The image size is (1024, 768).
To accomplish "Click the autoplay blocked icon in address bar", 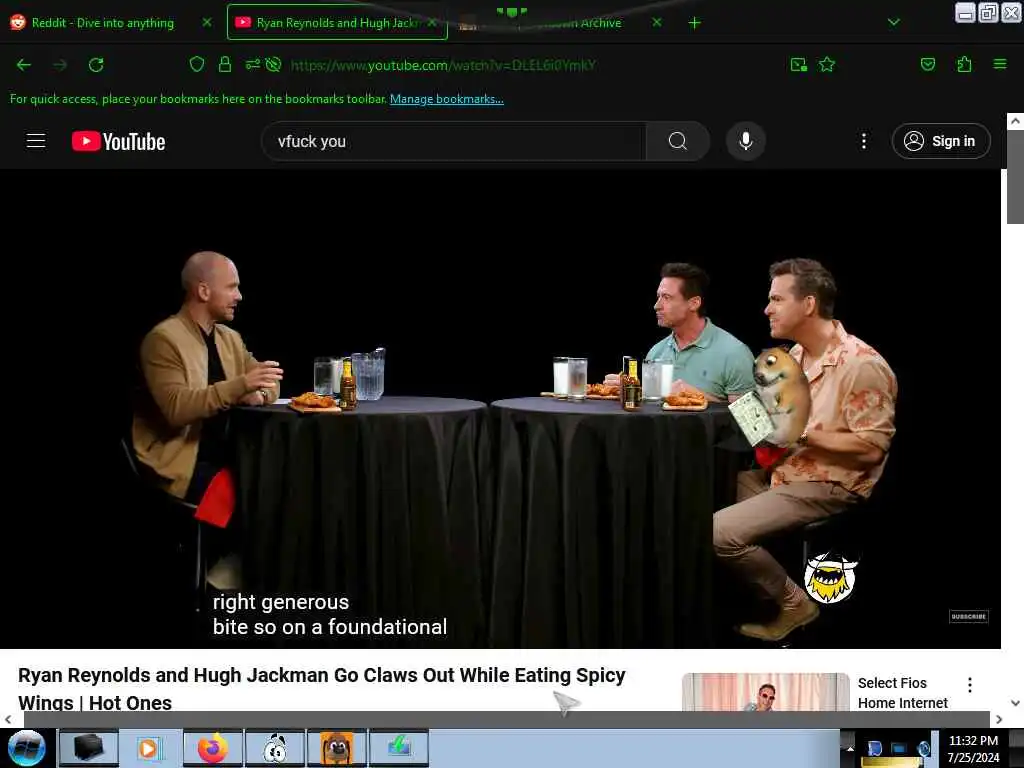I will coord(274,64).
